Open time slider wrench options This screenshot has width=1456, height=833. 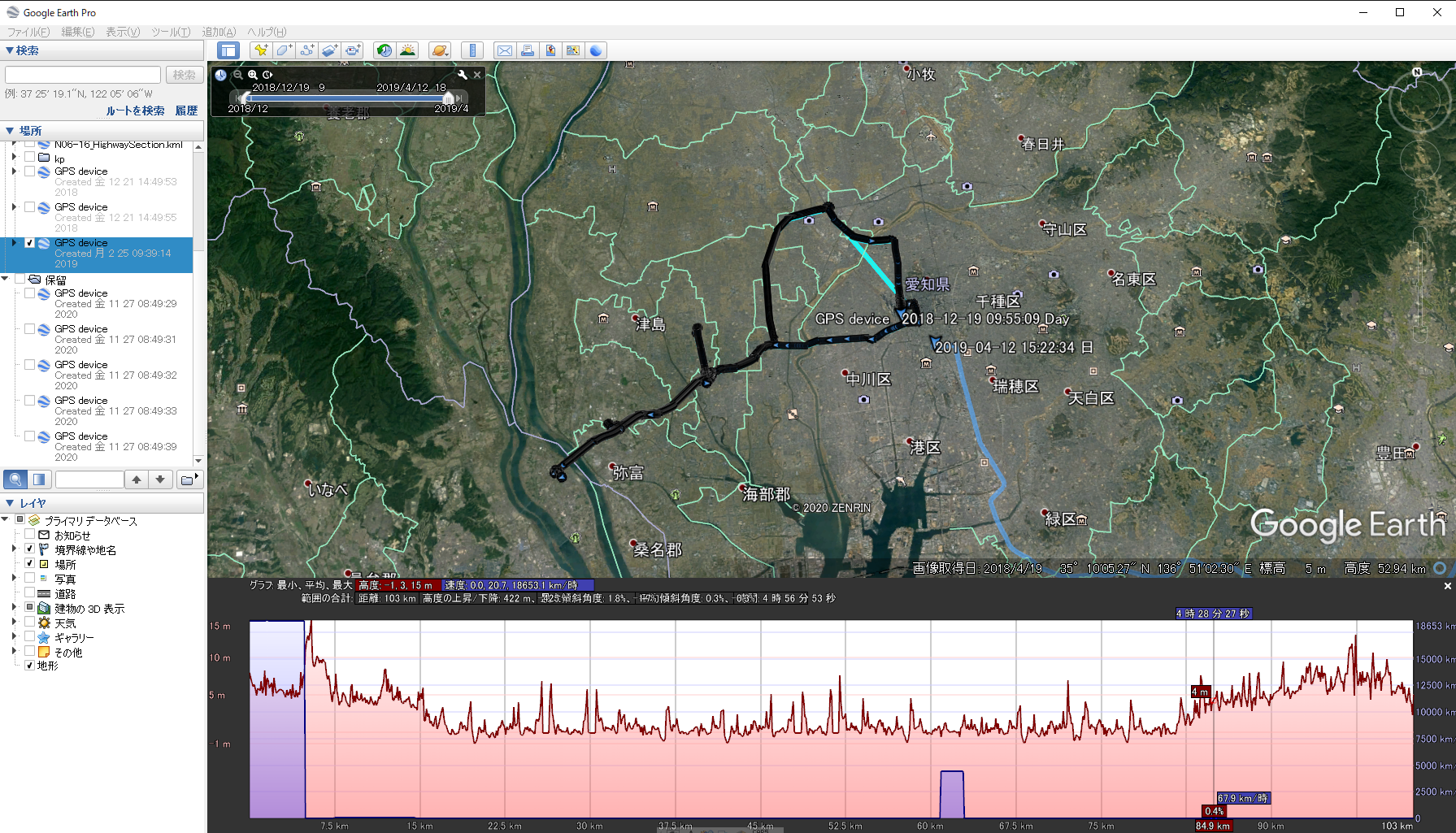[463, 75]
